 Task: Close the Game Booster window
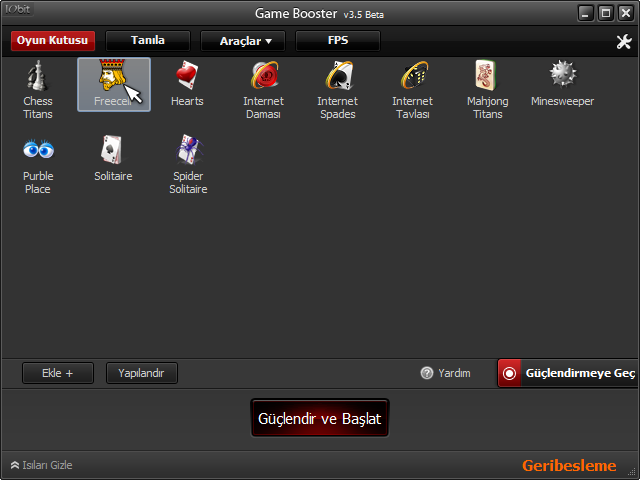[x=626, y=13]
